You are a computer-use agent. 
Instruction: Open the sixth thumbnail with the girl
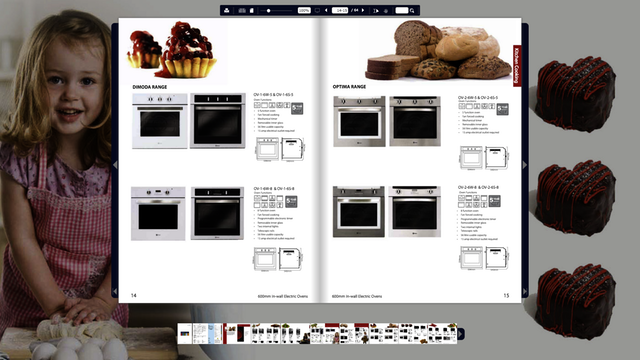point(325,333)
